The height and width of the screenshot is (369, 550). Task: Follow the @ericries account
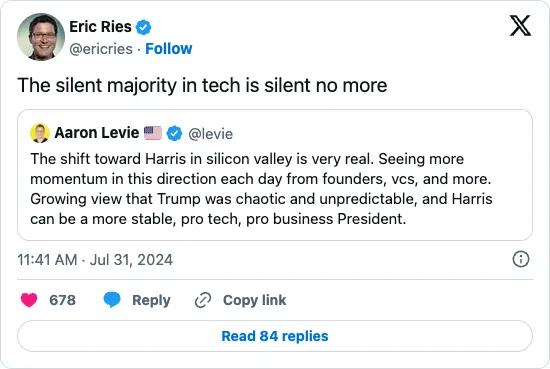pyautogui.click(x=169, y=48)
